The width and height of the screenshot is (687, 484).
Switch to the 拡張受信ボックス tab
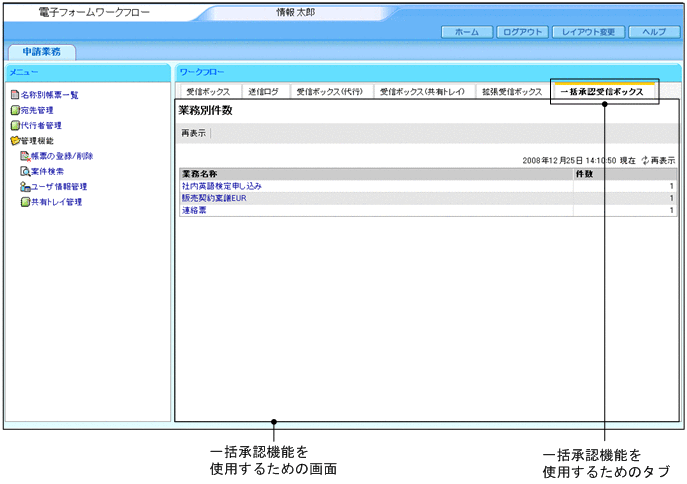[x=511, y=91]
